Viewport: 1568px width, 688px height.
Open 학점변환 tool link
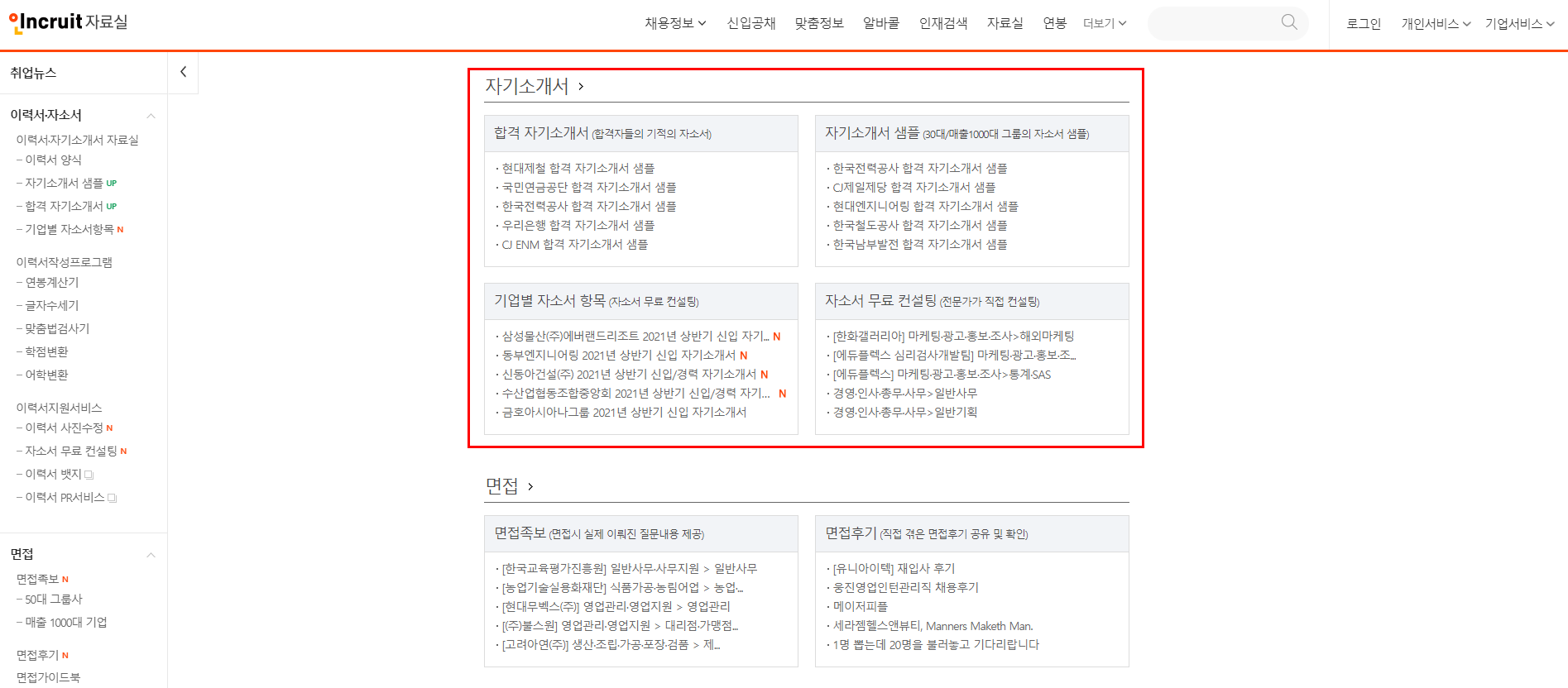pos(46,351)
